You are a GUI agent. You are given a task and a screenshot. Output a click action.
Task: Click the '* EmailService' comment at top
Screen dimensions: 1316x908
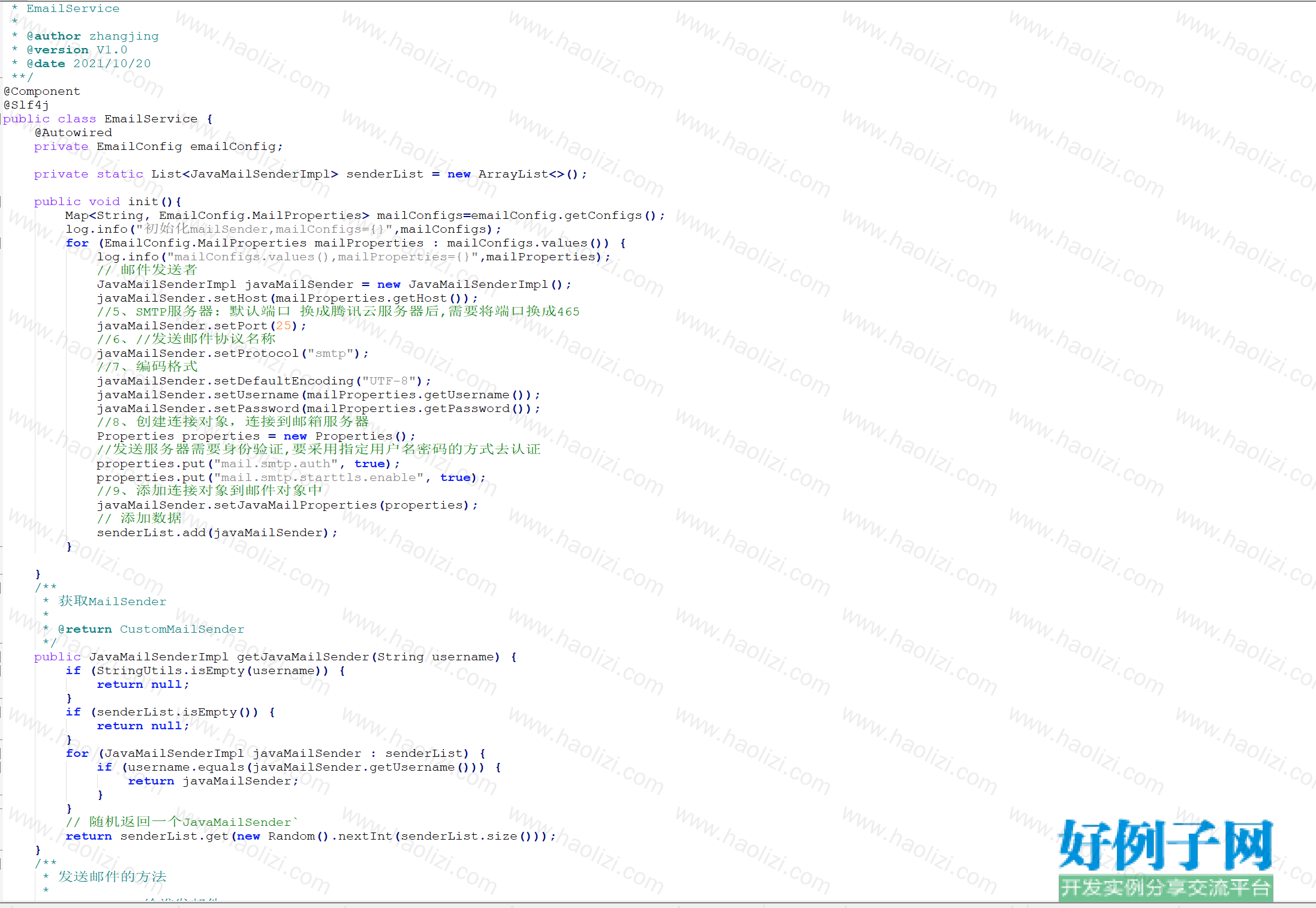[65, 8]
